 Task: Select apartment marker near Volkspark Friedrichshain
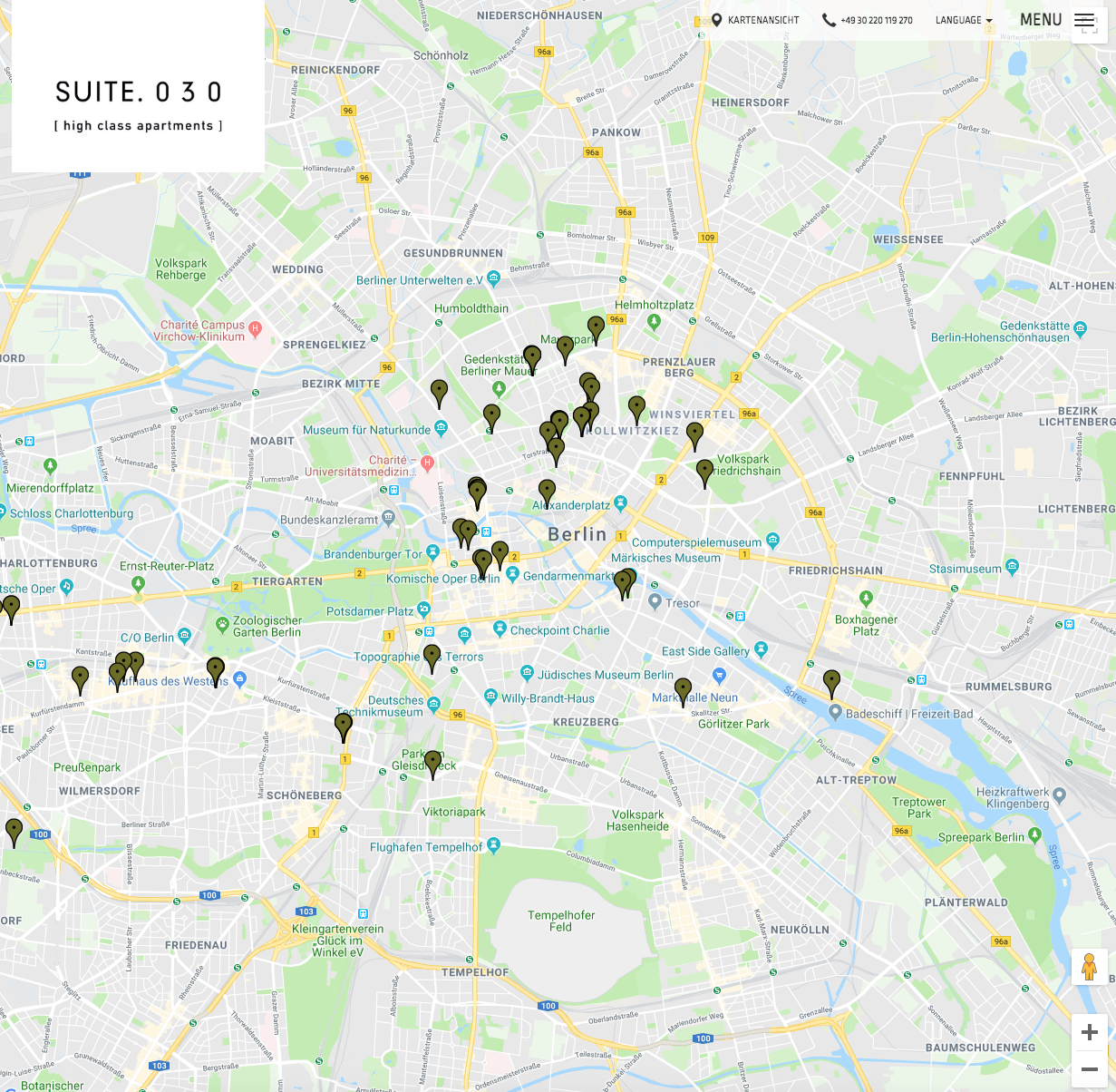(704, 473)
